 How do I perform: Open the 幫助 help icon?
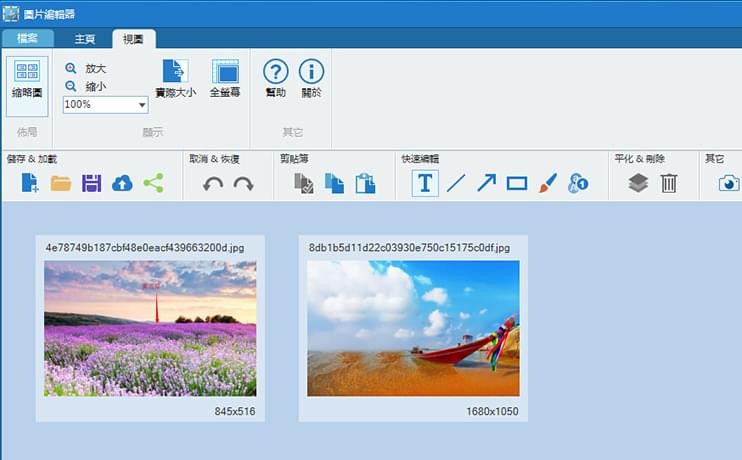[x=275, y=71]
